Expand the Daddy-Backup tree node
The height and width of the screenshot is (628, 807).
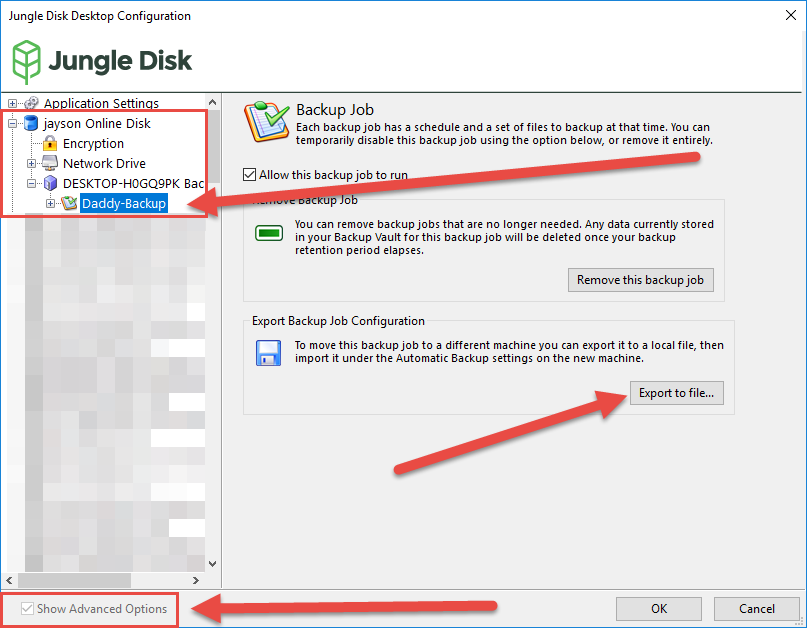(50, 203)
